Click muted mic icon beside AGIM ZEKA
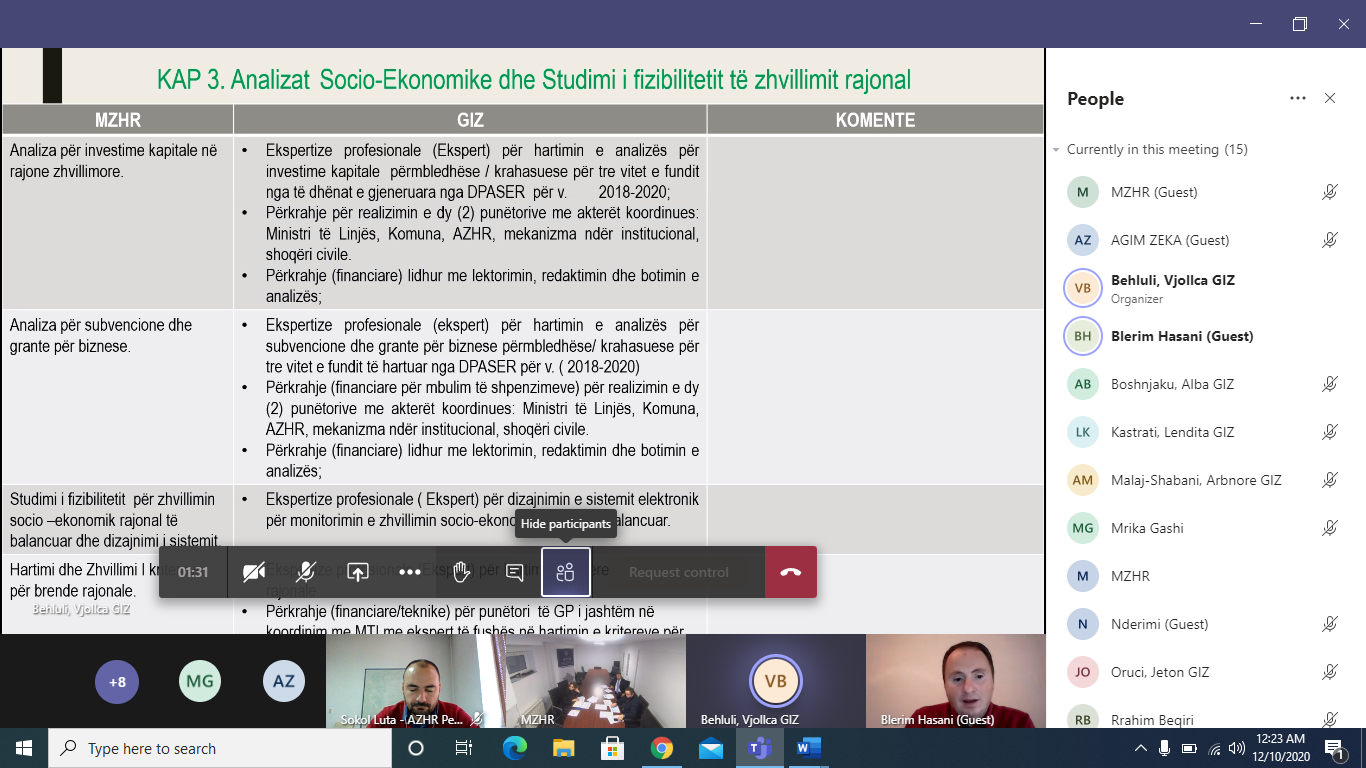 pos(1329,240)
